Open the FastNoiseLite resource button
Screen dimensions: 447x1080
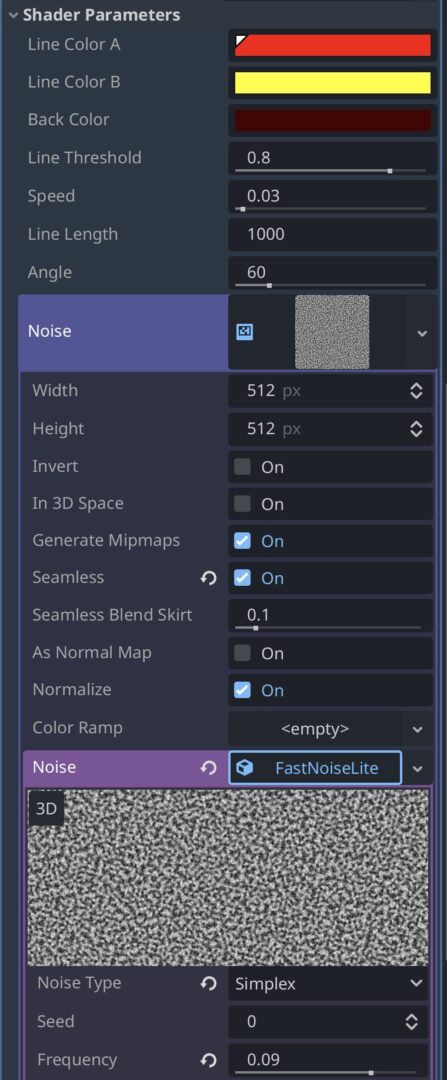pyautogui.click(x=315, y=767)
